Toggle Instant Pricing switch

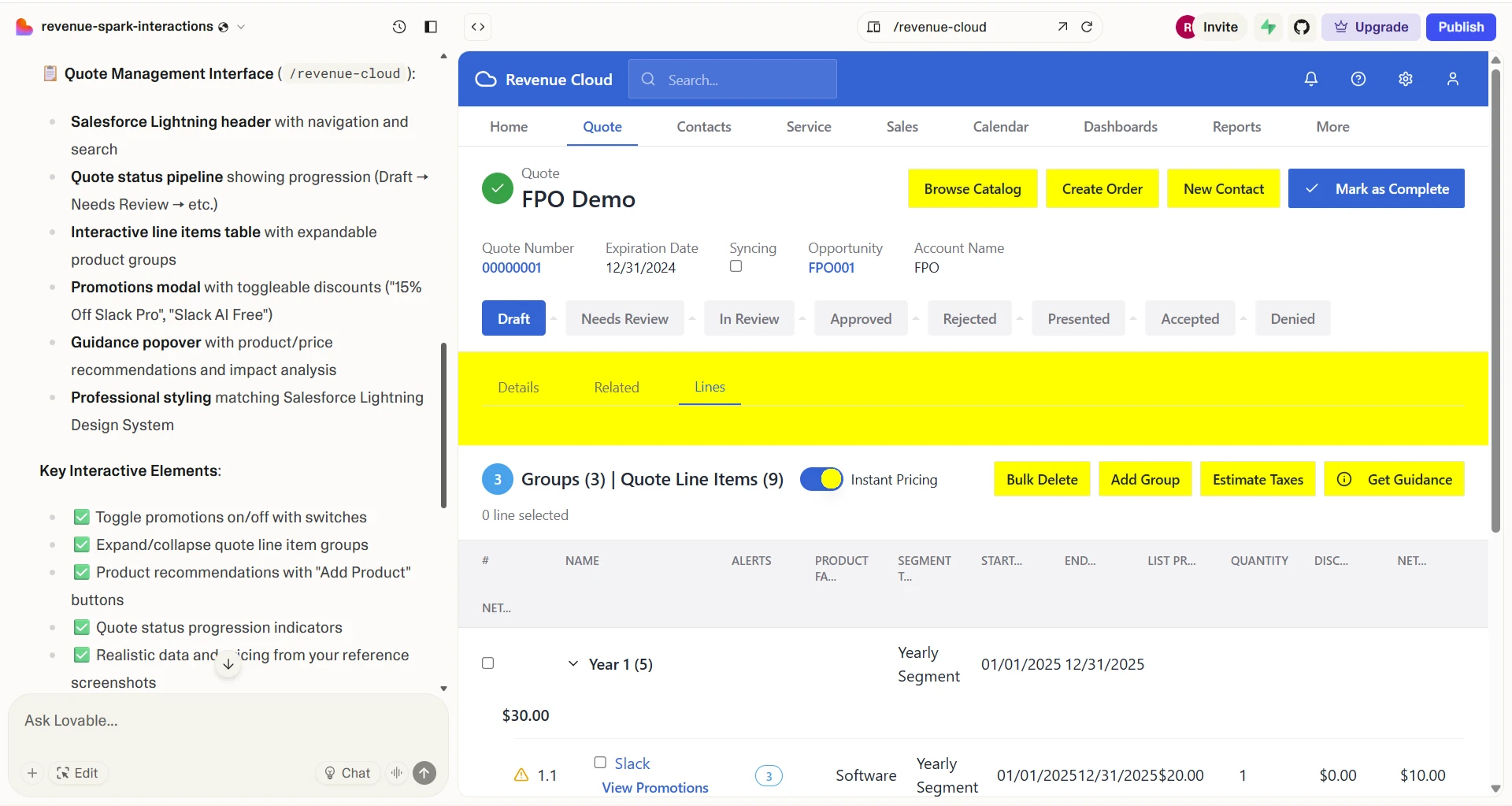tap(821, 479)
